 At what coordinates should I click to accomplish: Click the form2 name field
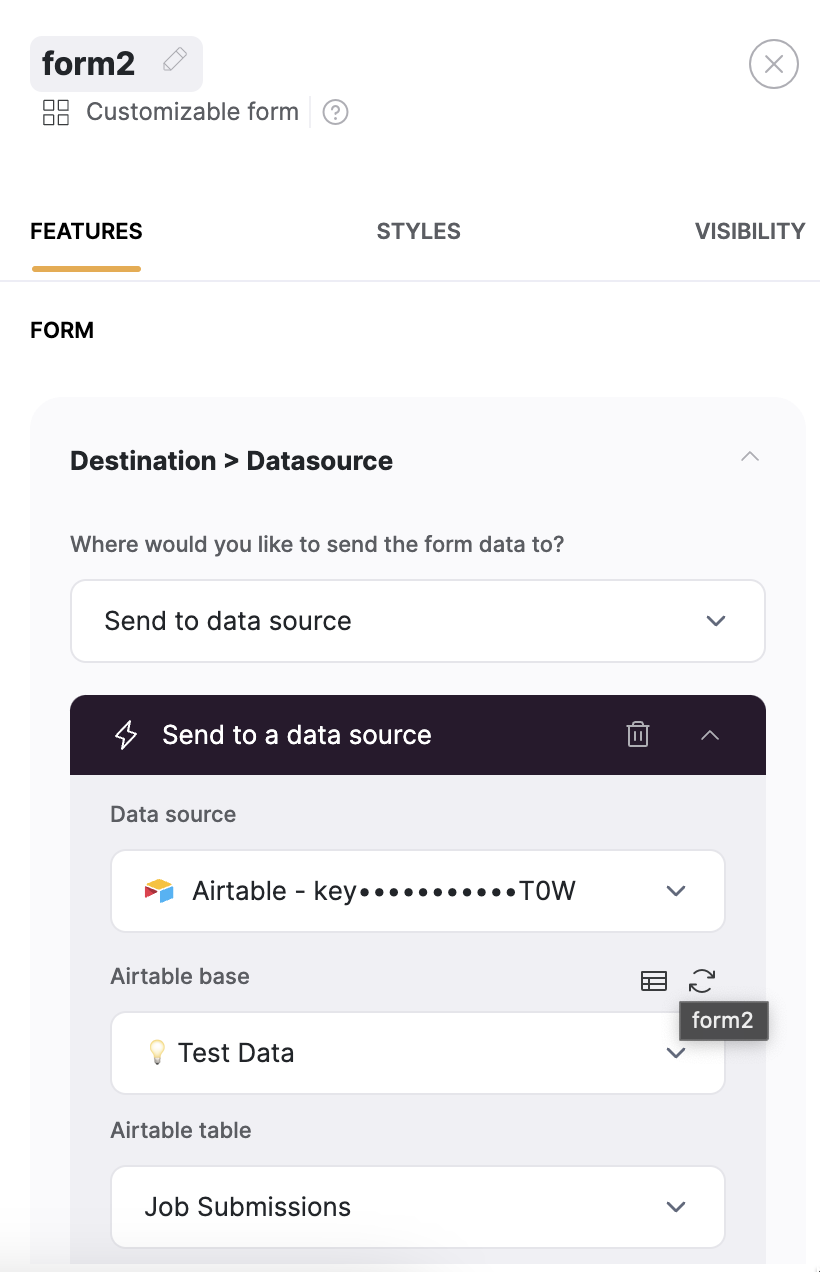[90, 62]
